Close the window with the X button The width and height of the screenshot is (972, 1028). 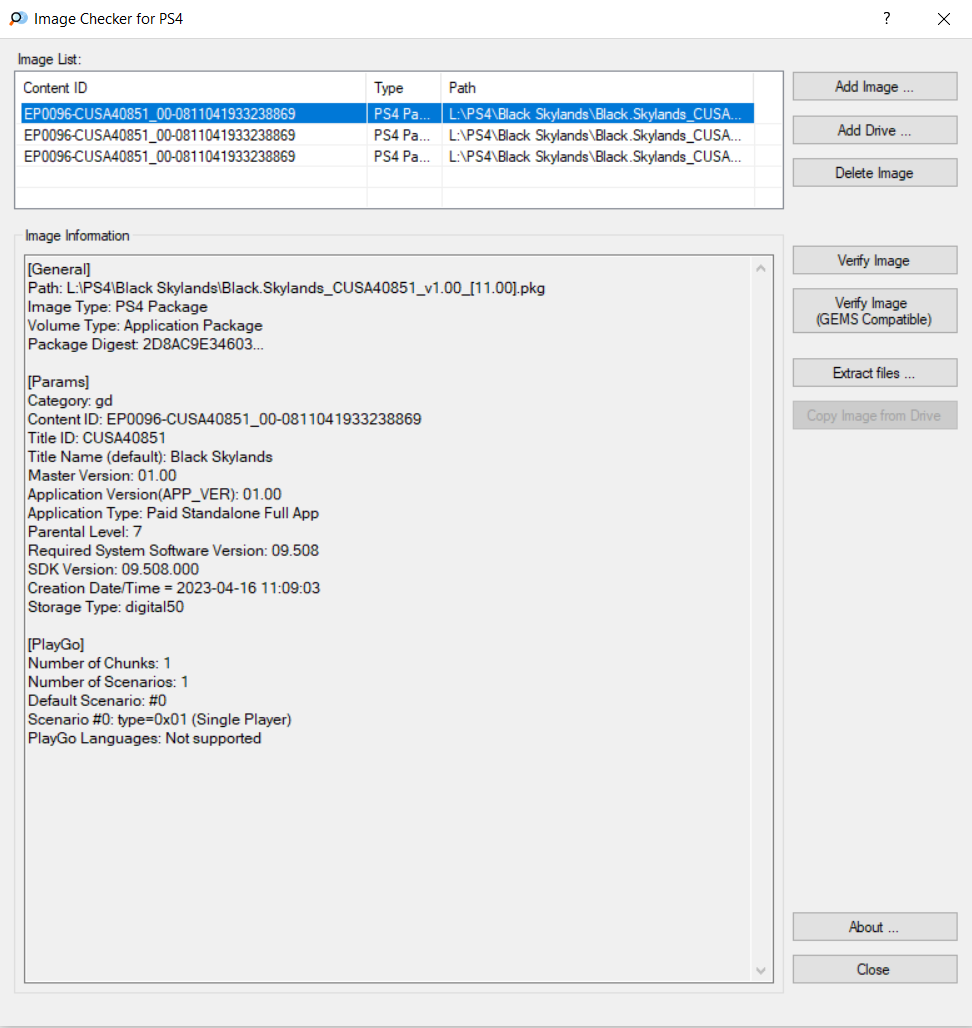click(943, 18)
